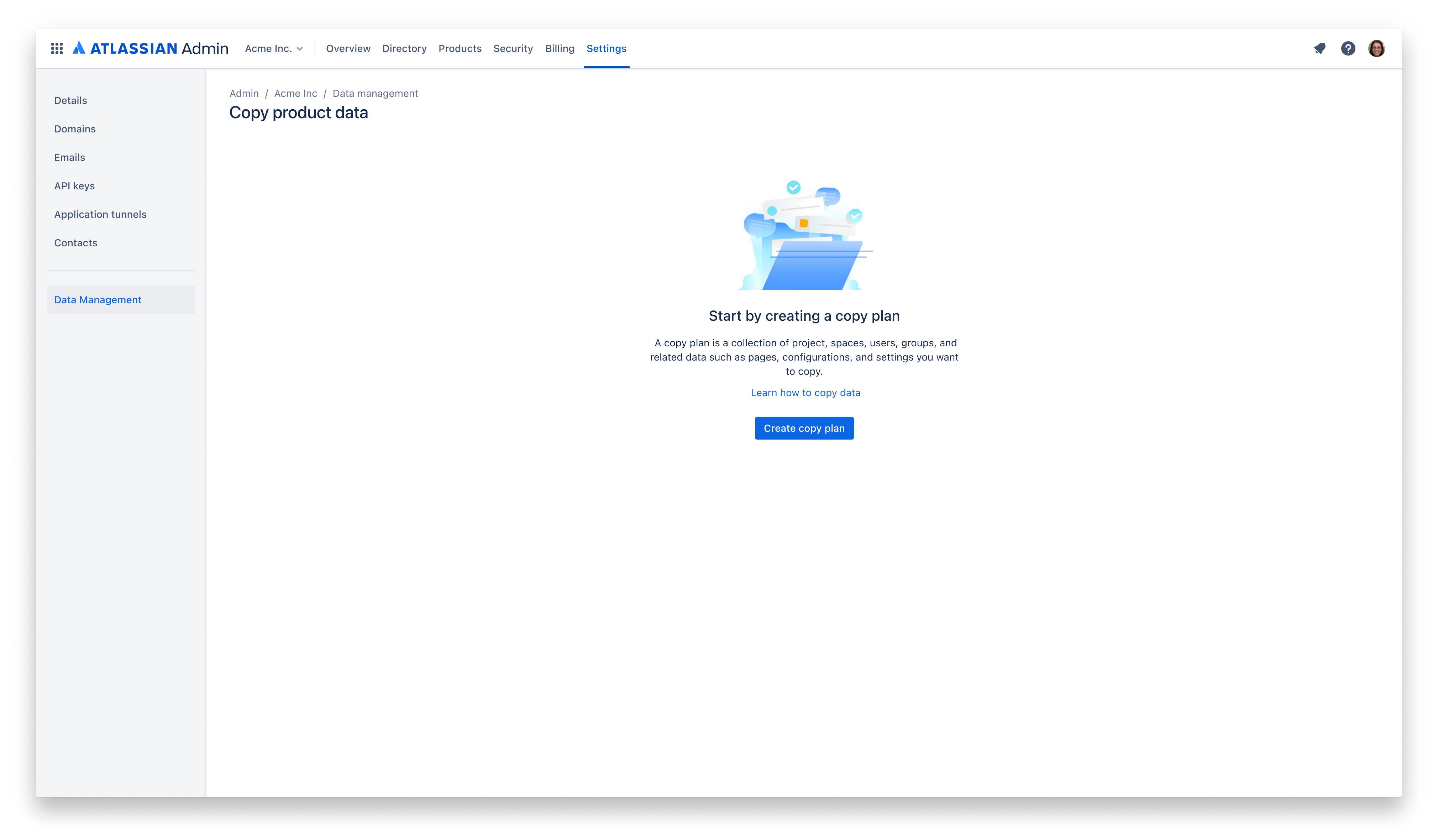The width and height of the screenshot is (1438, 840).
Task: Switch to the Directory tab
Action: (404, 48)
